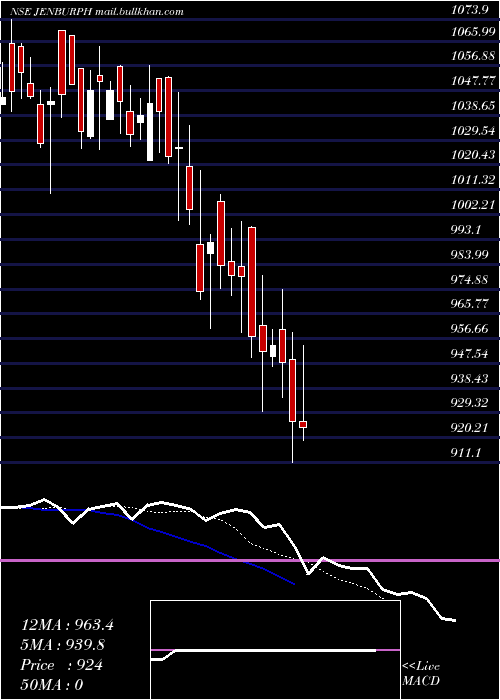Viewport: 500px width, 700px height.
Task: Click the pink horizontal line in the MACD box
Action: 275,650
